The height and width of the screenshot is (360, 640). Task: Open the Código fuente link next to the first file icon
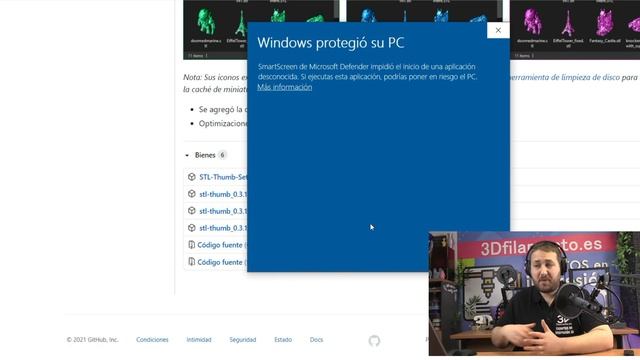pos(220,245)
